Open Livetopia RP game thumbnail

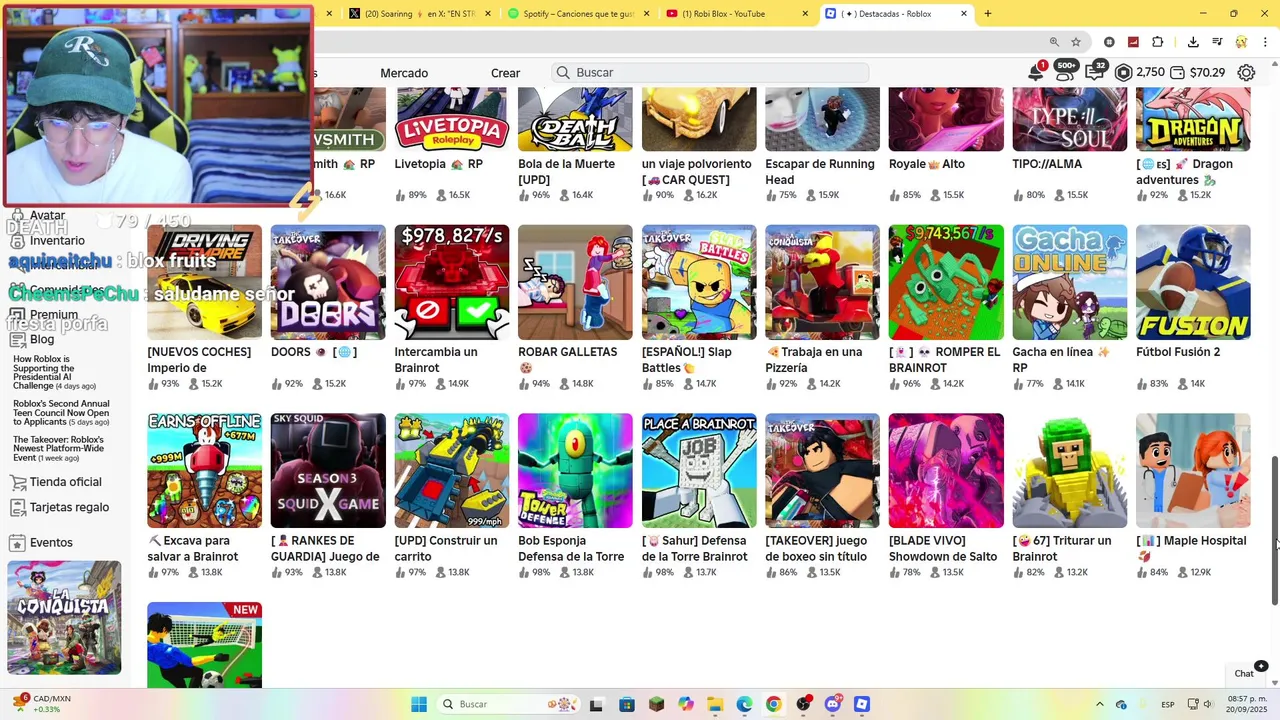point(452,119)
